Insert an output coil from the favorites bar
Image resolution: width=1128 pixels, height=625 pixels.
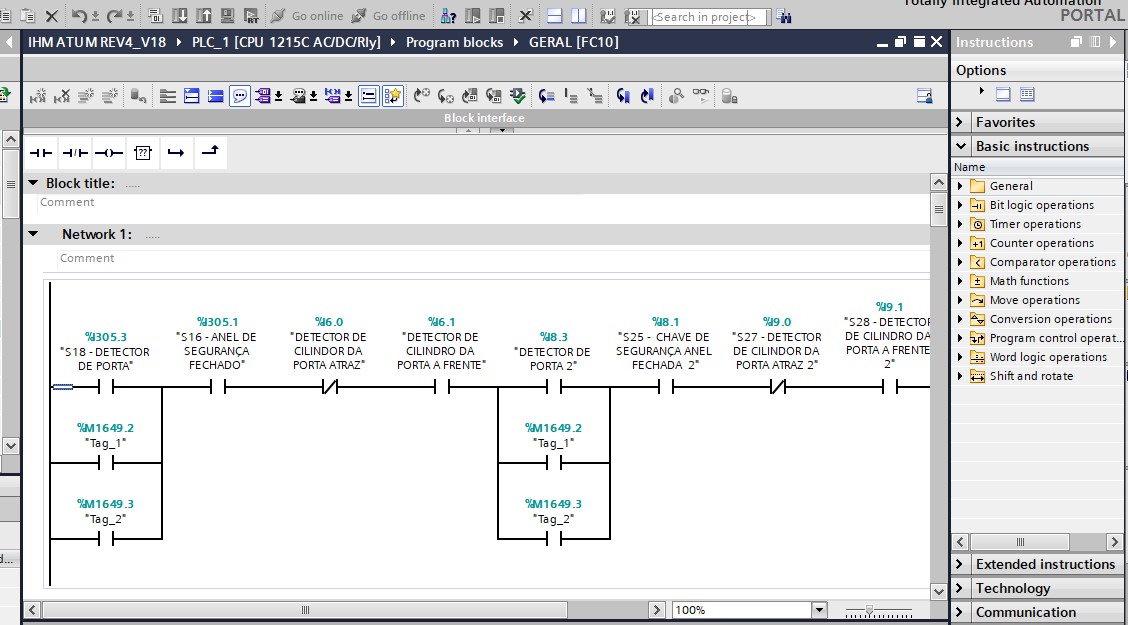point(108,153)
